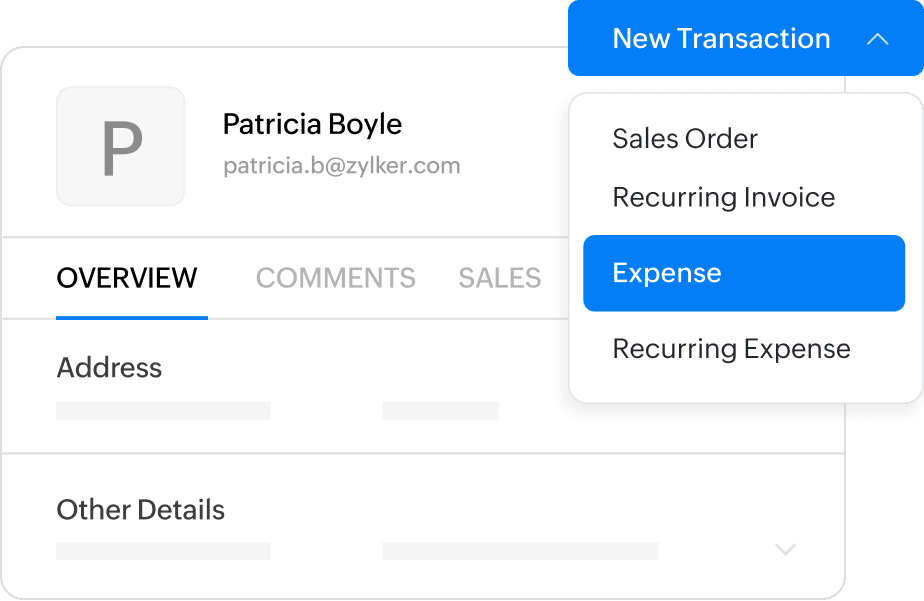Open the COMMENTS tab
The image size is (924, 601).
click(x=335, y=278)
